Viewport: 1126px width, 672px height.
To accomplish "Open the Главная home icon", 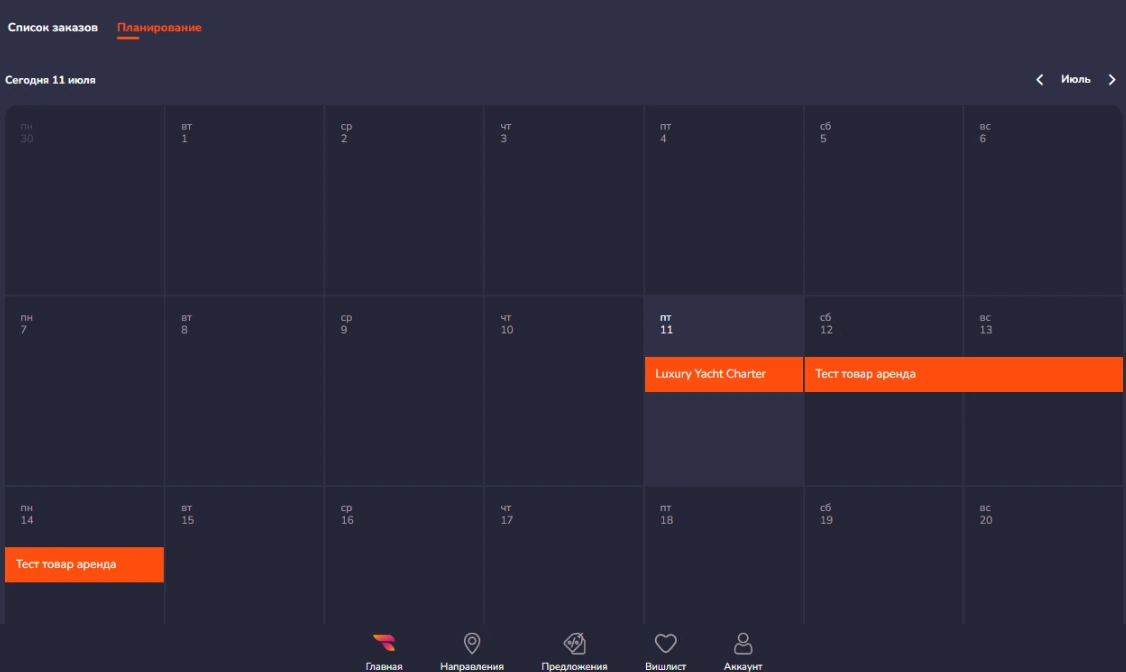I will tap(384, 644).
